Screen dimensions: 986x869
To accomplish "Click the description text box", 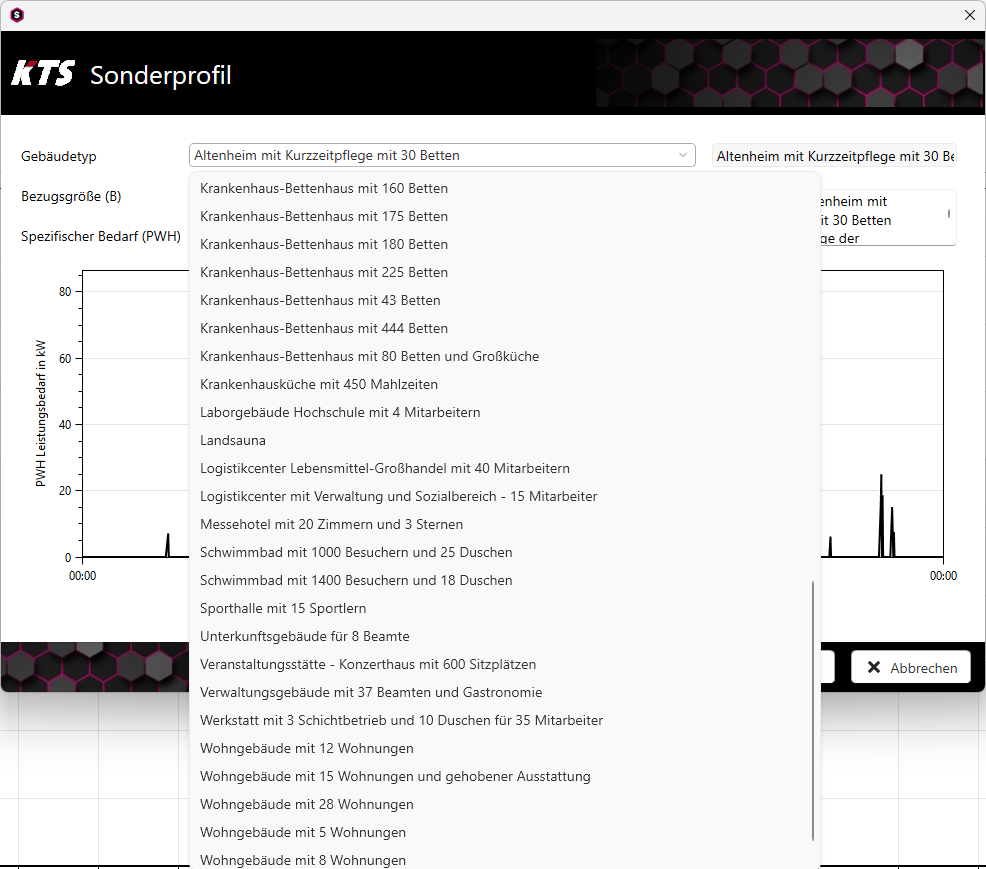I will click(888, 218).
